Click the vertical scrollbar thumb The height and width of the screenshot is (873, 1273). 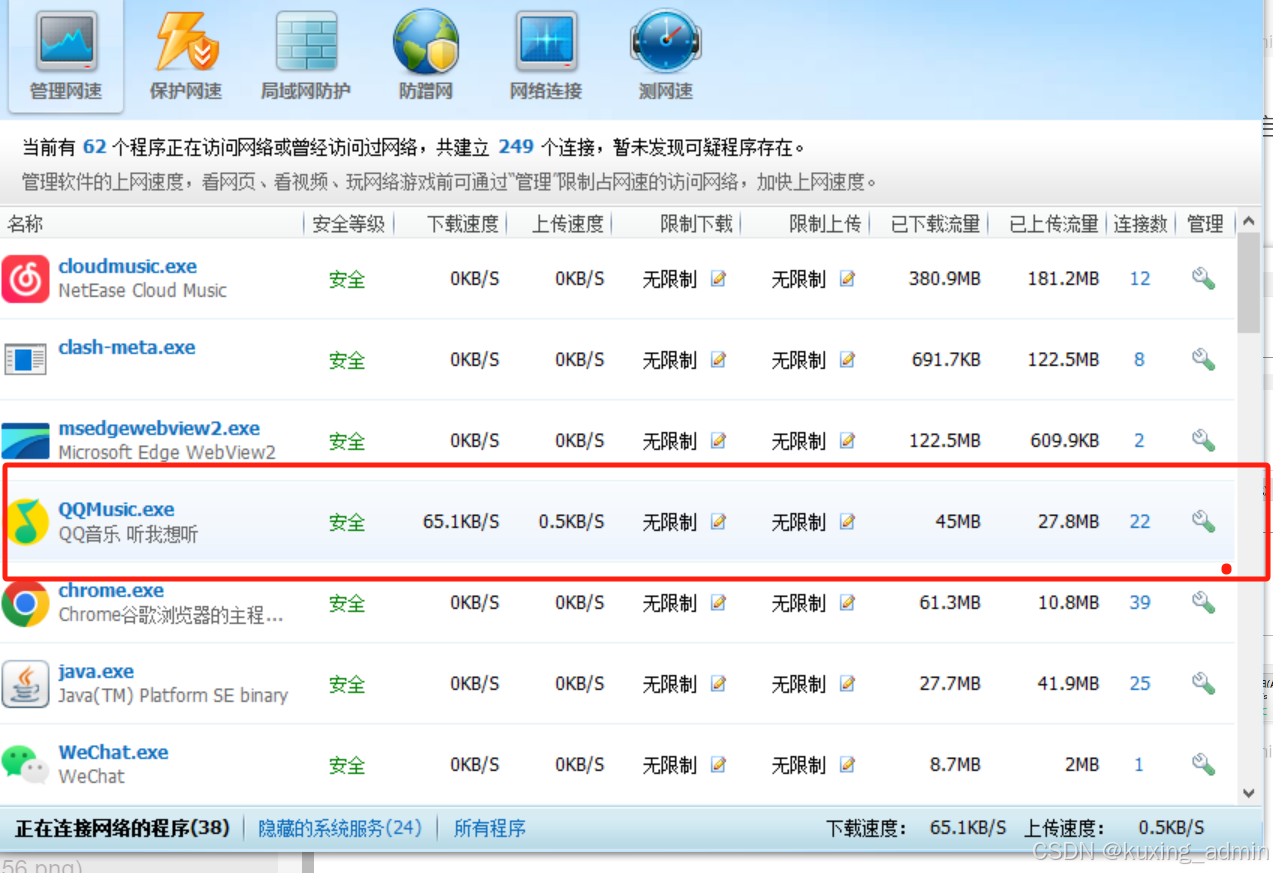[1249, 284]
